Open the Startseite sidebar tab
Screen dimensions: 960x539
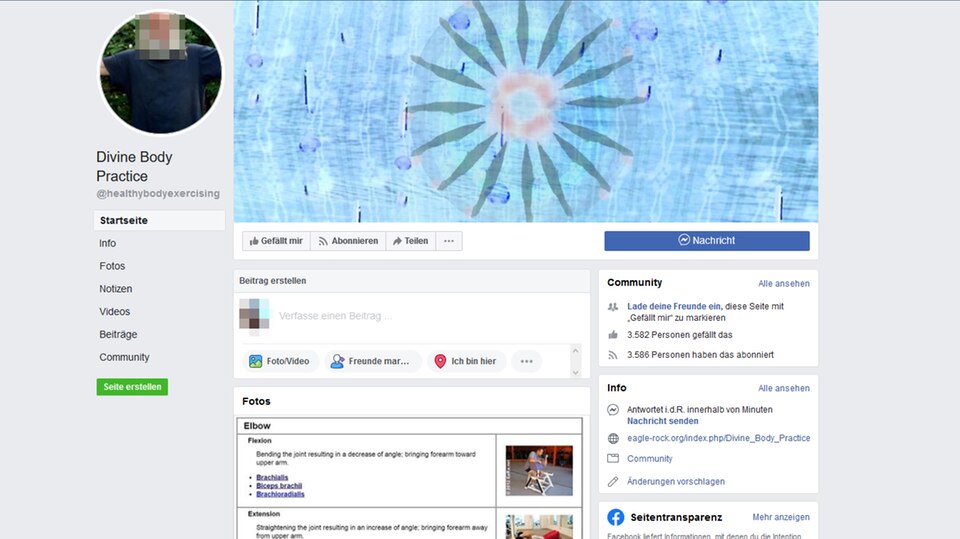(159, 220)
